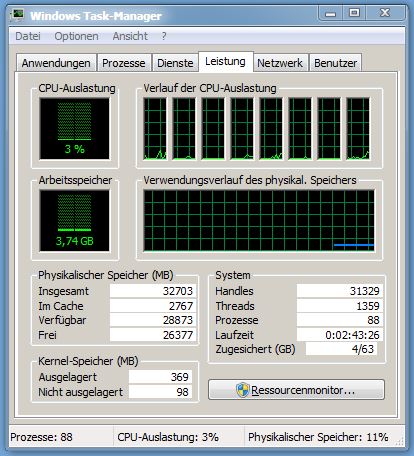Click status bar entry Prozesse: 88

coord(41,437)
